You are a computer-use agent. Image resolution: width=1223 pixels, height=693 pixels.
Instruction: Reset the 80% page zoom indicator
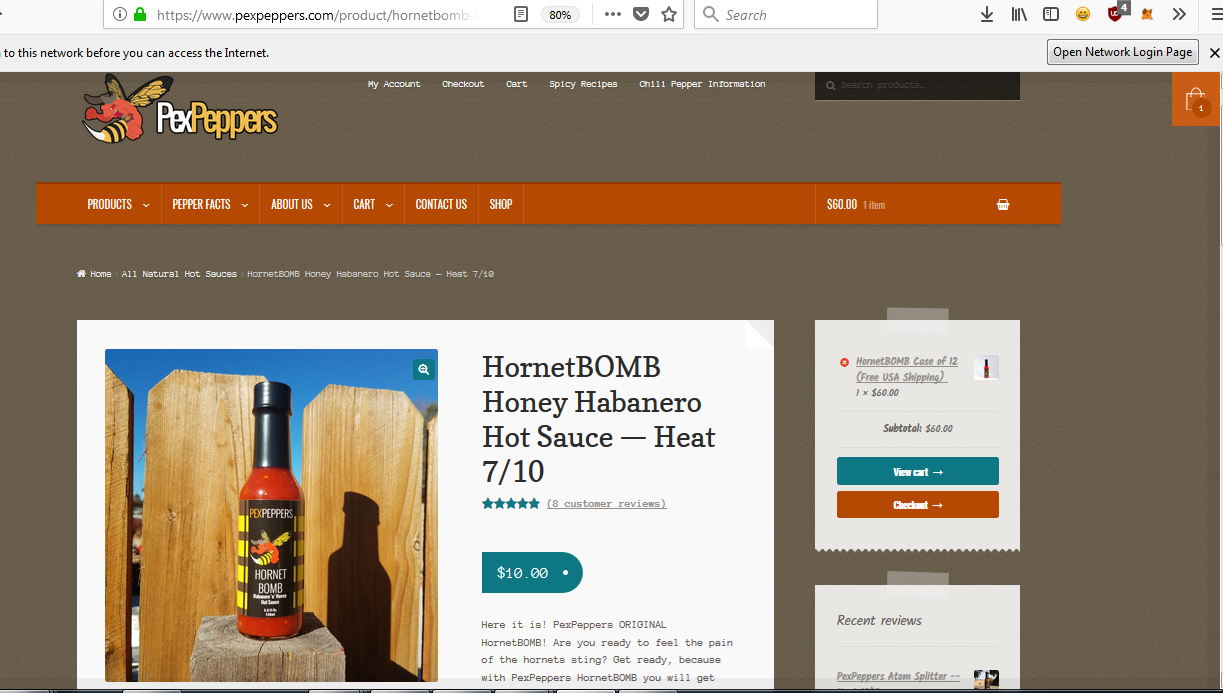pos(561,15)
